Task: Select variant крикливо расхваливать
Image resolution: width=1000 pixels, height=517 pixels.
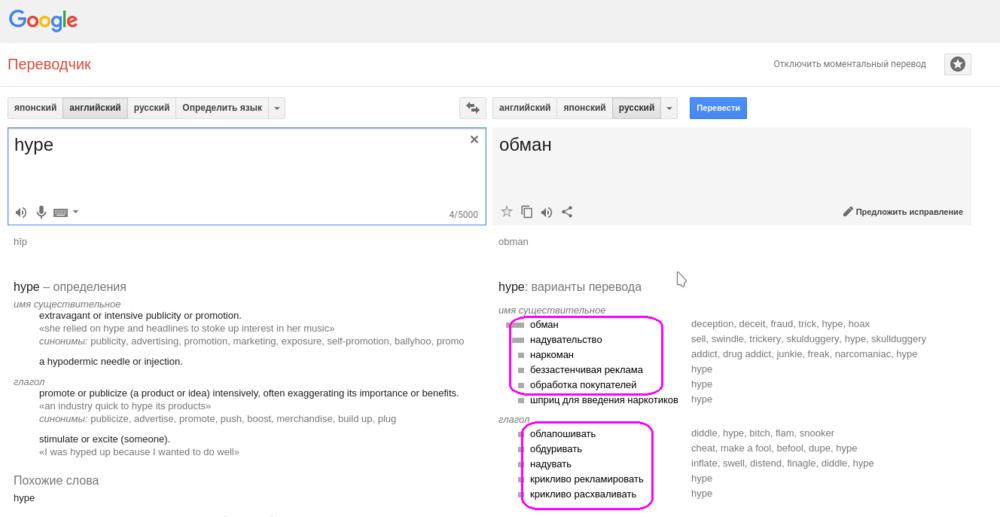Action: (583, 494)
